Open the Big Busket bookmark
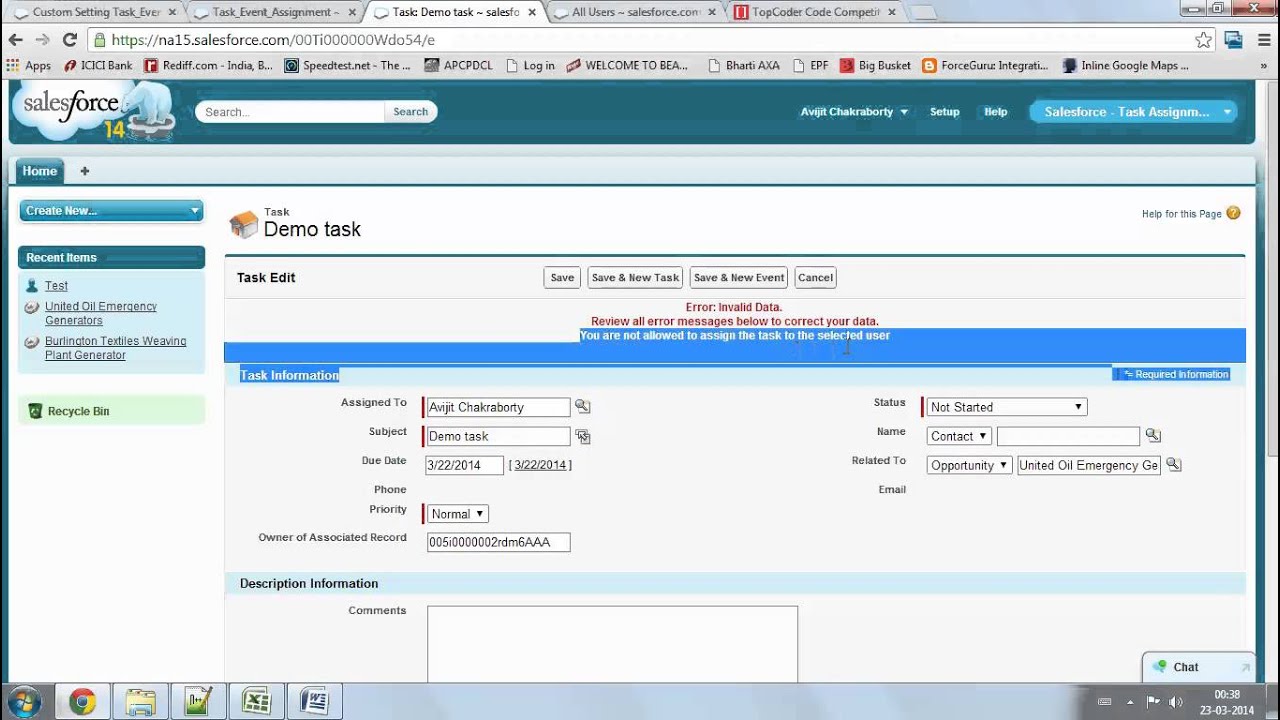 [876, 65]
